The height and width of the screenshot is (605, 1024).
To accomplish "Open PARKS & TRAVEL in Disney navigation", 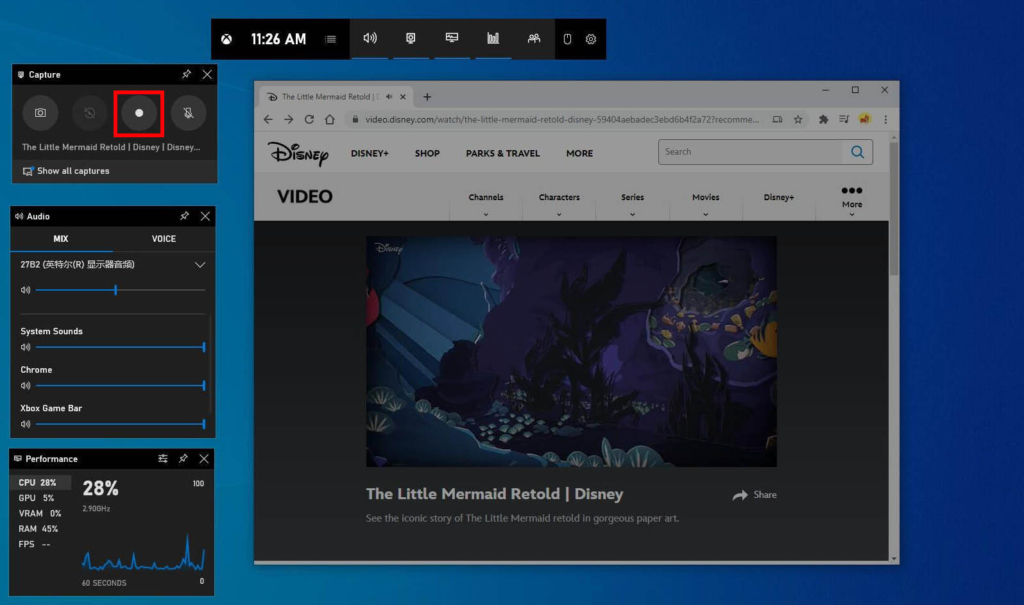I will [502, 153].
